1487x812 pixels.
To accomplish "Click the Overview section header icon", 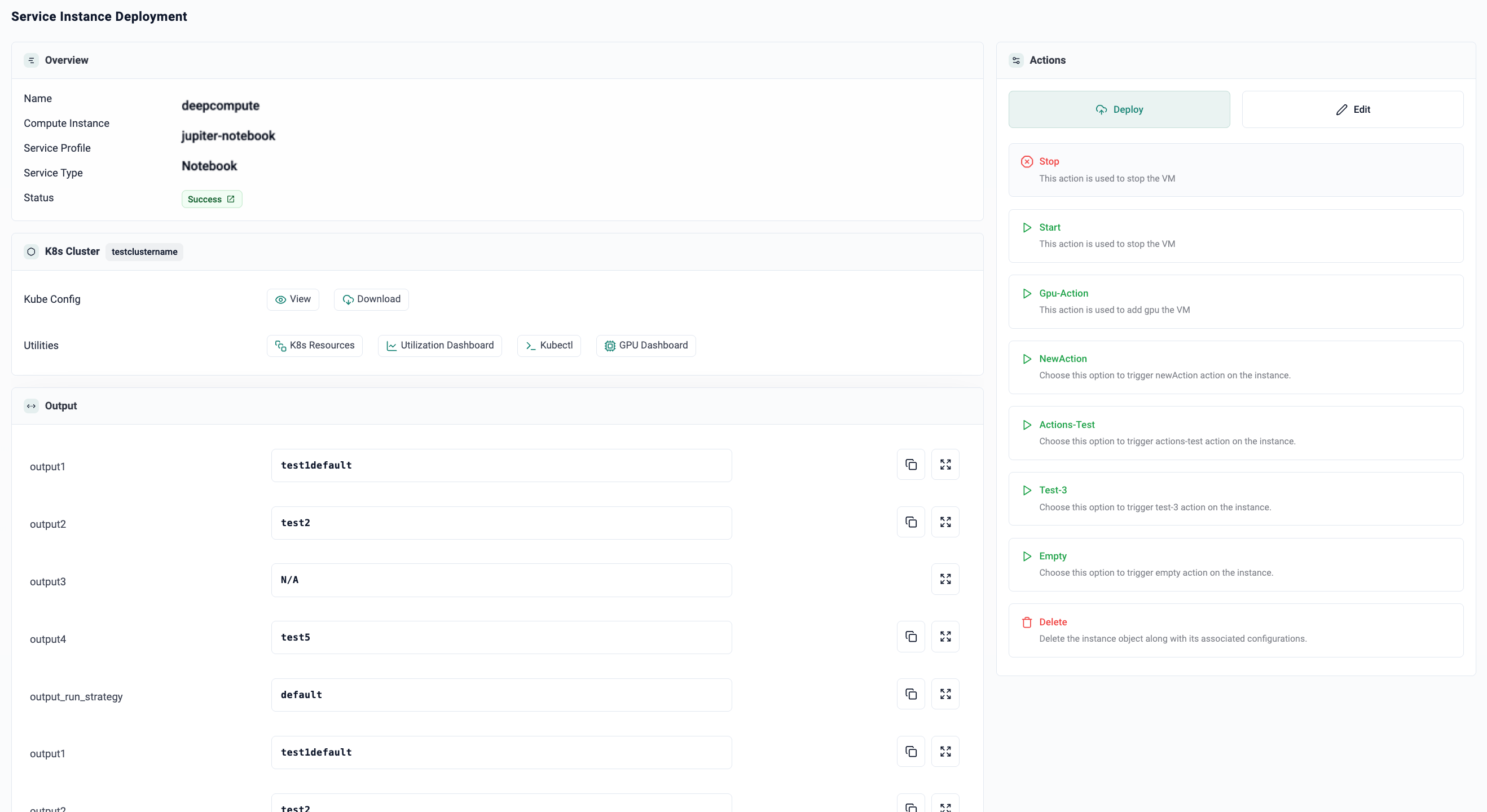I will [x=31, y=60].
